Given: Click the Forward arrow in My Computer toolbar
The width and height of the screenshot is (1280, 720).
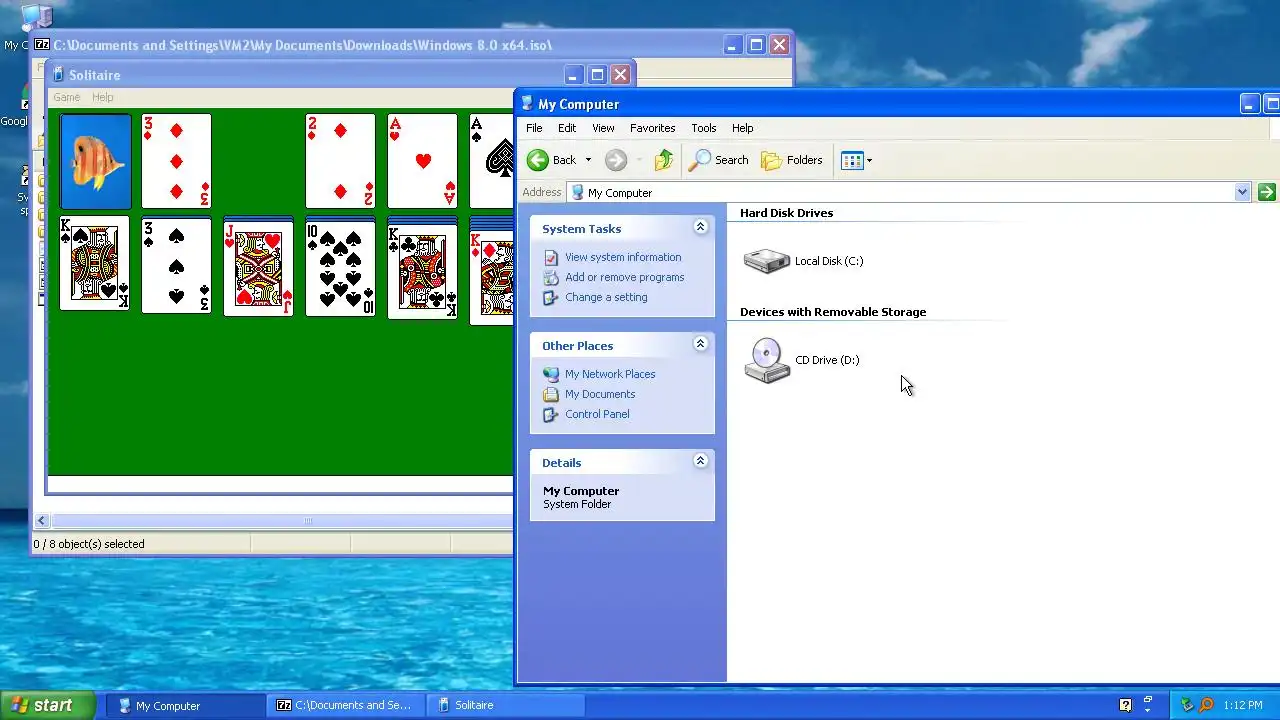Looking at the screenshot, I should pos(616,160).
